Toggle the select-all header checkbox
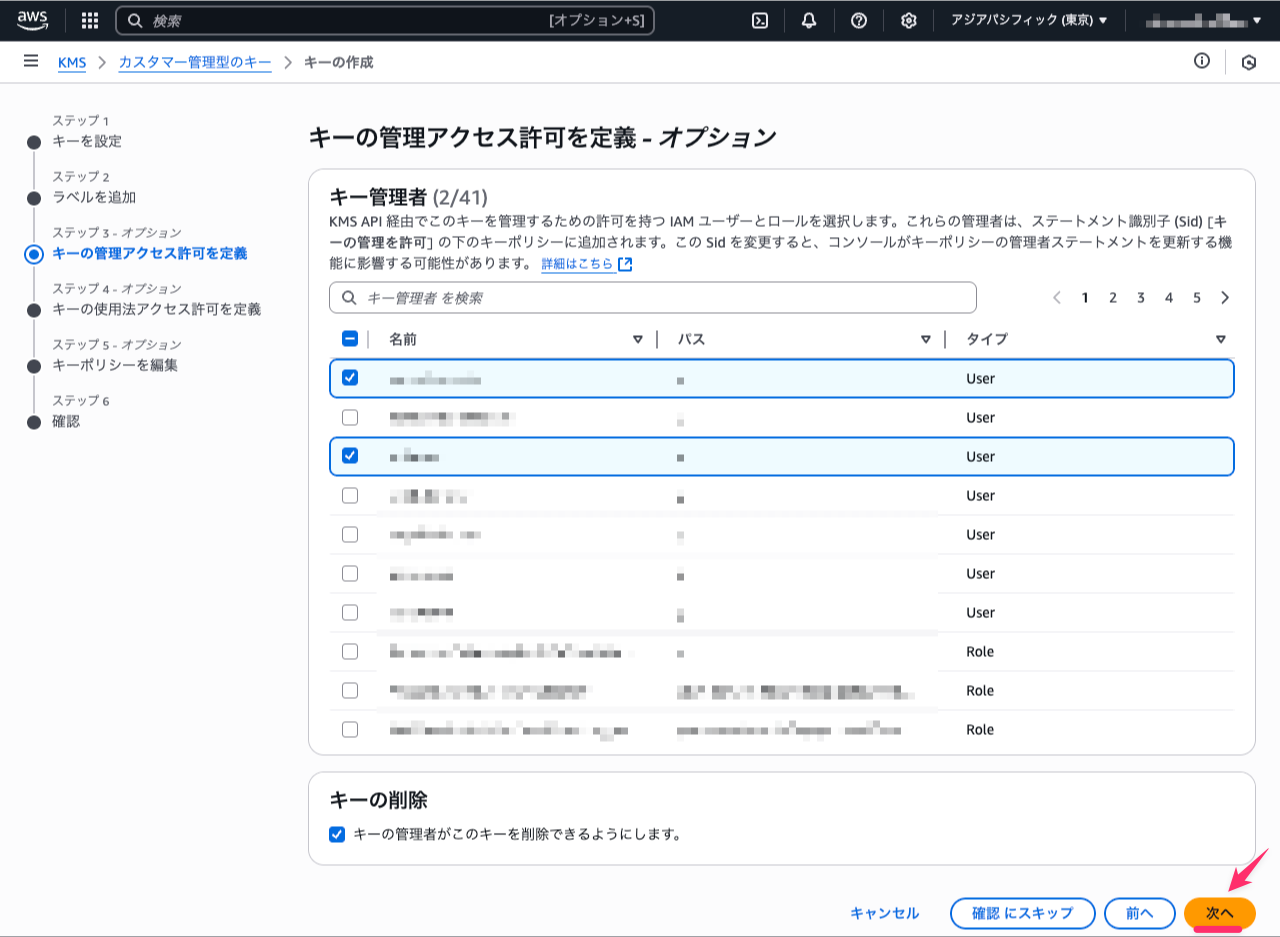The width and height of the screenshot is (1280, 937). pos(350,339)
